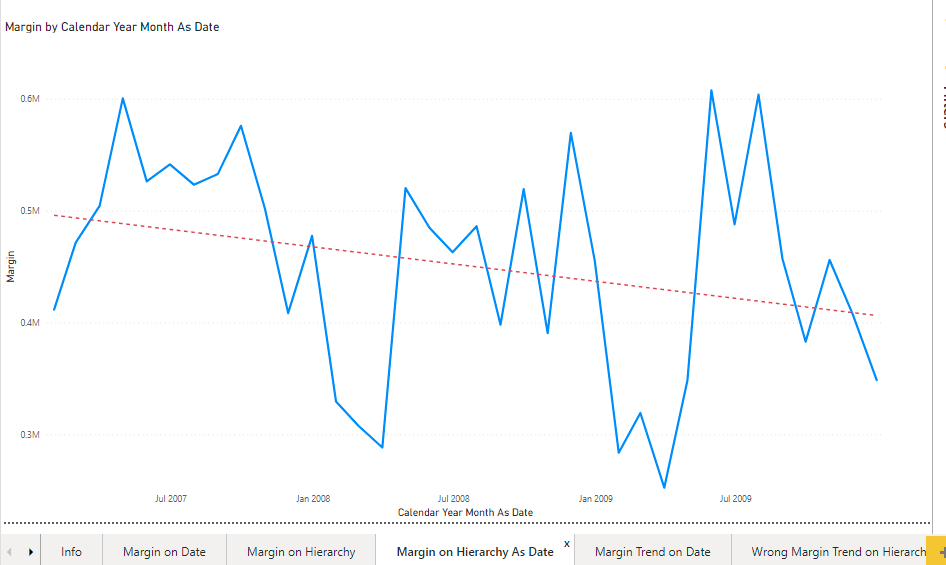
Task: Open the Info page tab
Action: coord(71,551)
